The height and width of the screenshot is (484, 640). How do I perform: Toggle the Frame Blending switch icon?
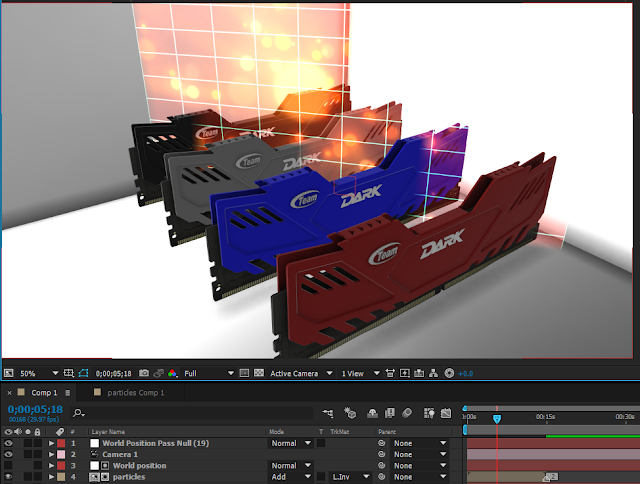(390, 413)
